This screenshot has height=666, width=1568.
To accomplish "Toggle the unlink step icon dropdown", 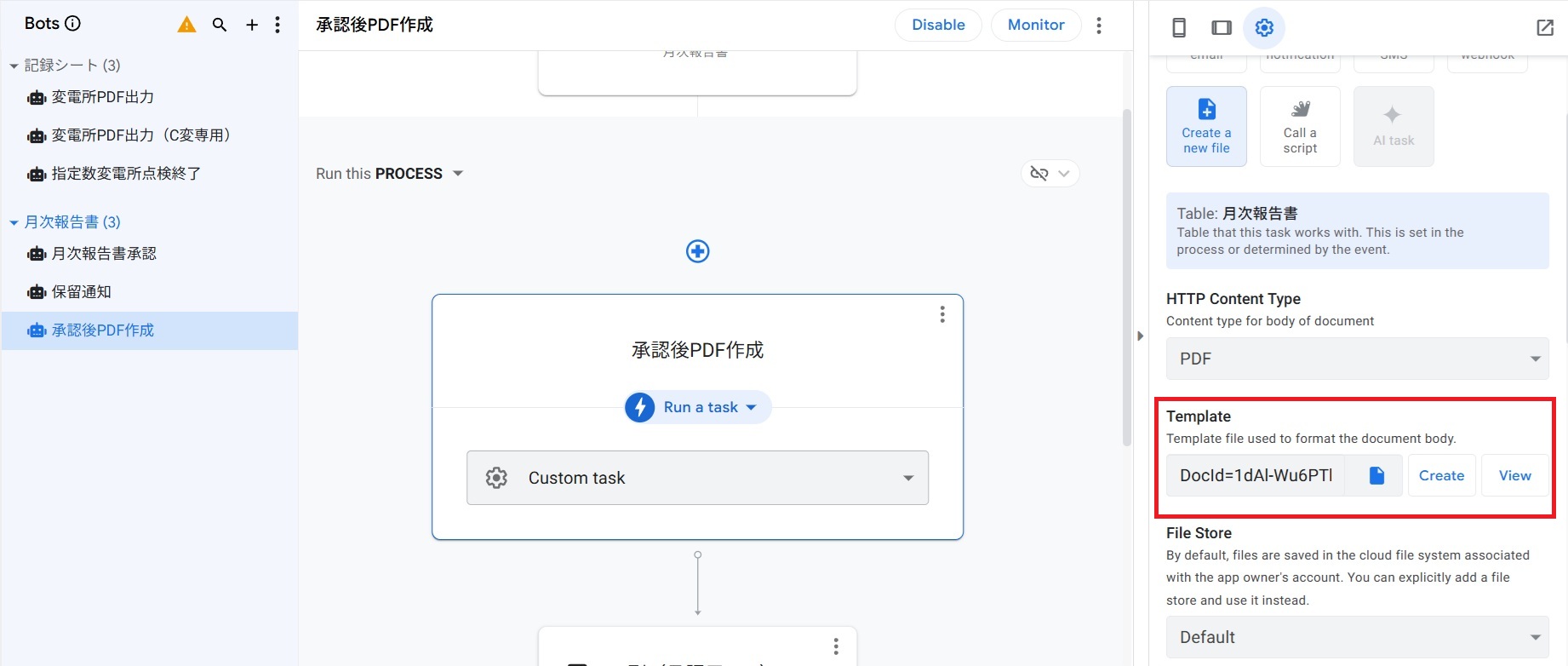I will pyautogui.click(x=1050, y=174).
